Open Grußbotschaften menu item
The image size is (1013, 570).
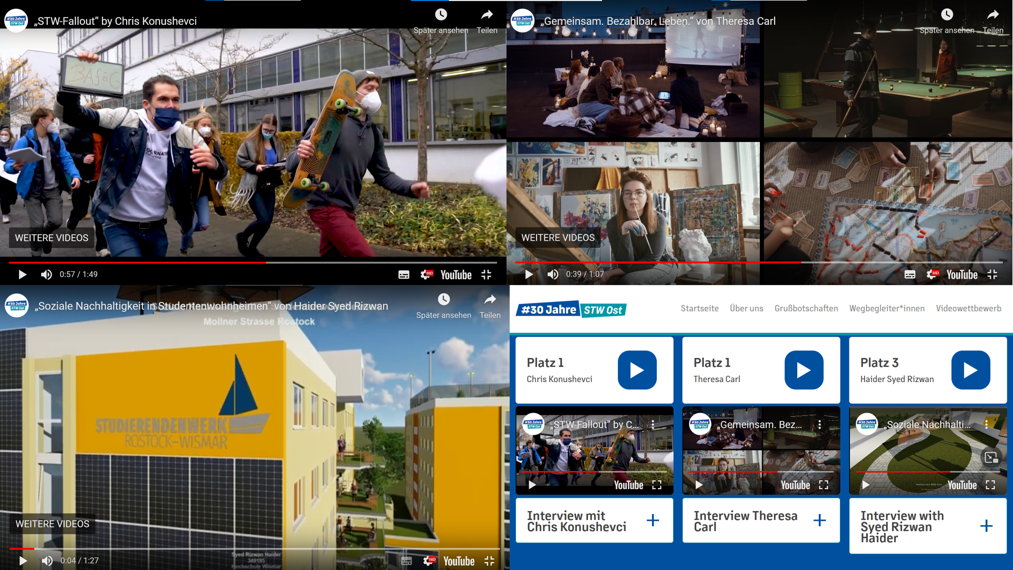[x=806, y=308]
